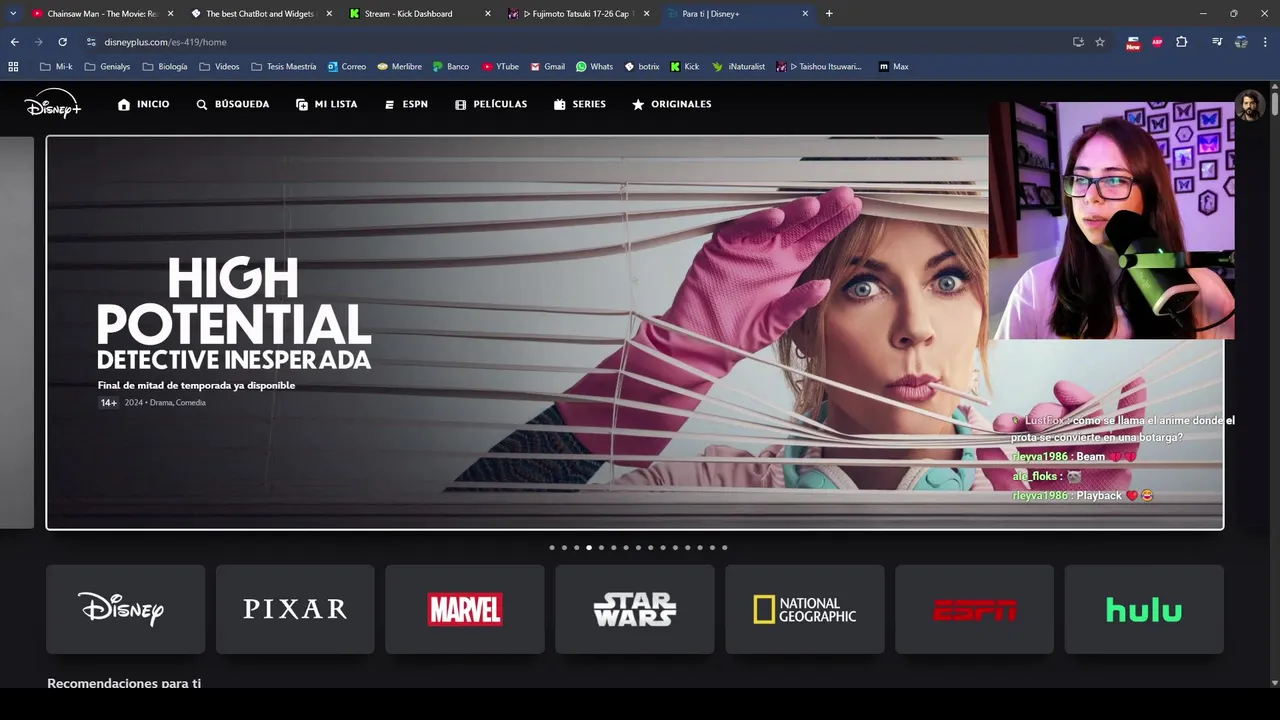This screenshot has width=1280, height=720.
Task: Open the ABP Adblock Plus extension
Action: coord(1157,42)
